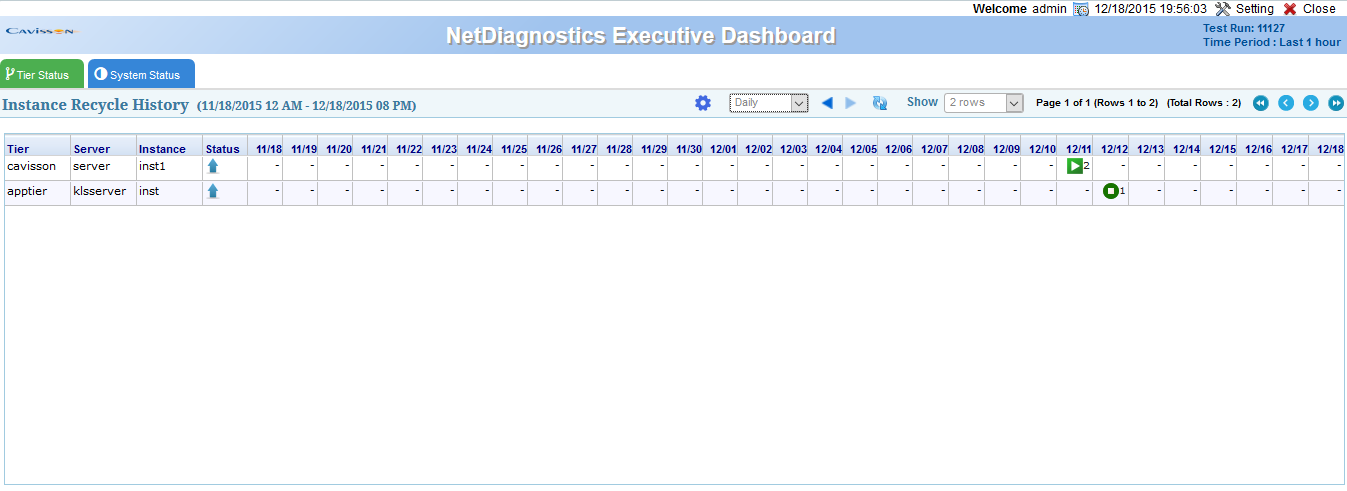Viewport: 1347px width, 491px height.
Task: Click the Setting link
Action: [x=1255, y=8]
